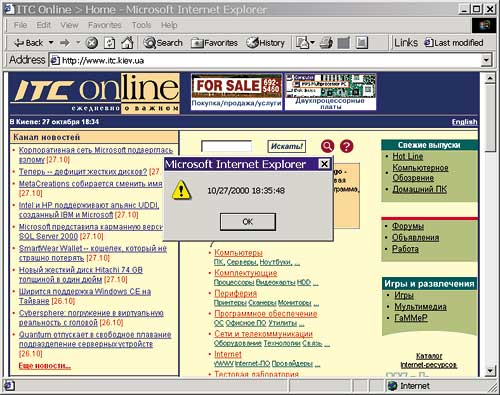Click the red magnifier search icon

[x=327, y=146]
